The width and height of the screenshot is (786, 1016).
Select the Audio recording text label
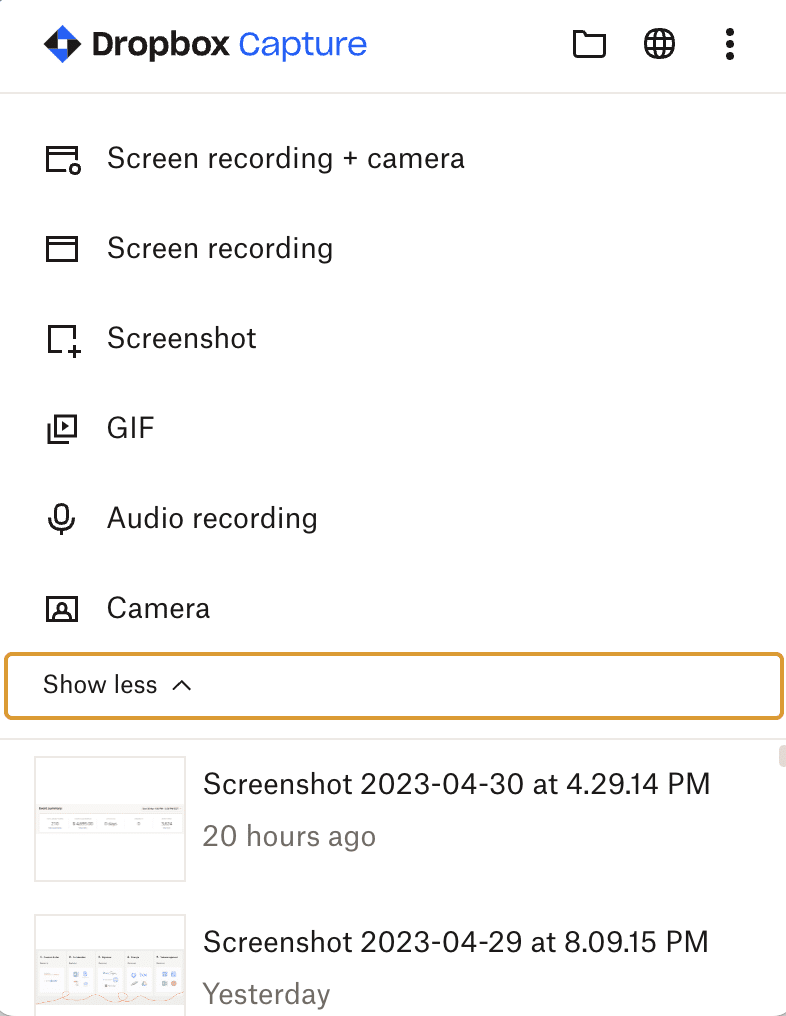(x=212, y=519)
